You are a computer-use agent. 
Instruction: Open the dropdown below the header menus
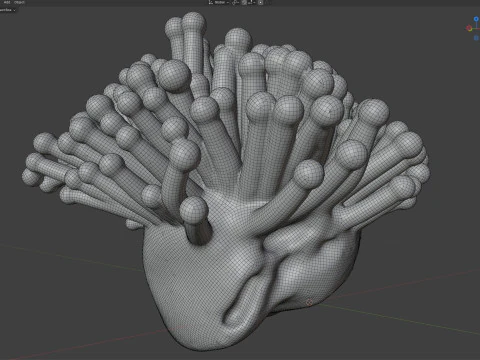click(8, 10)
